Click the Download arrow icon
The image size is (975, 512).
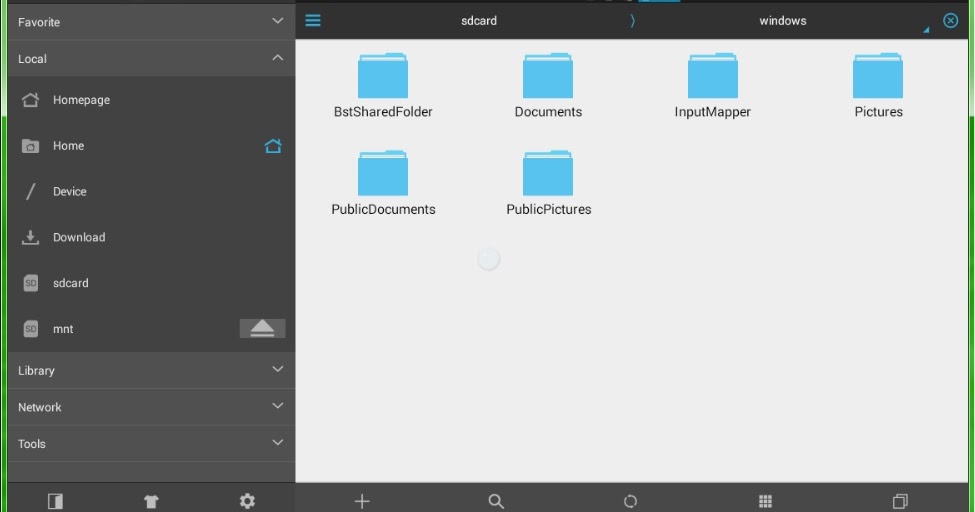30,237
